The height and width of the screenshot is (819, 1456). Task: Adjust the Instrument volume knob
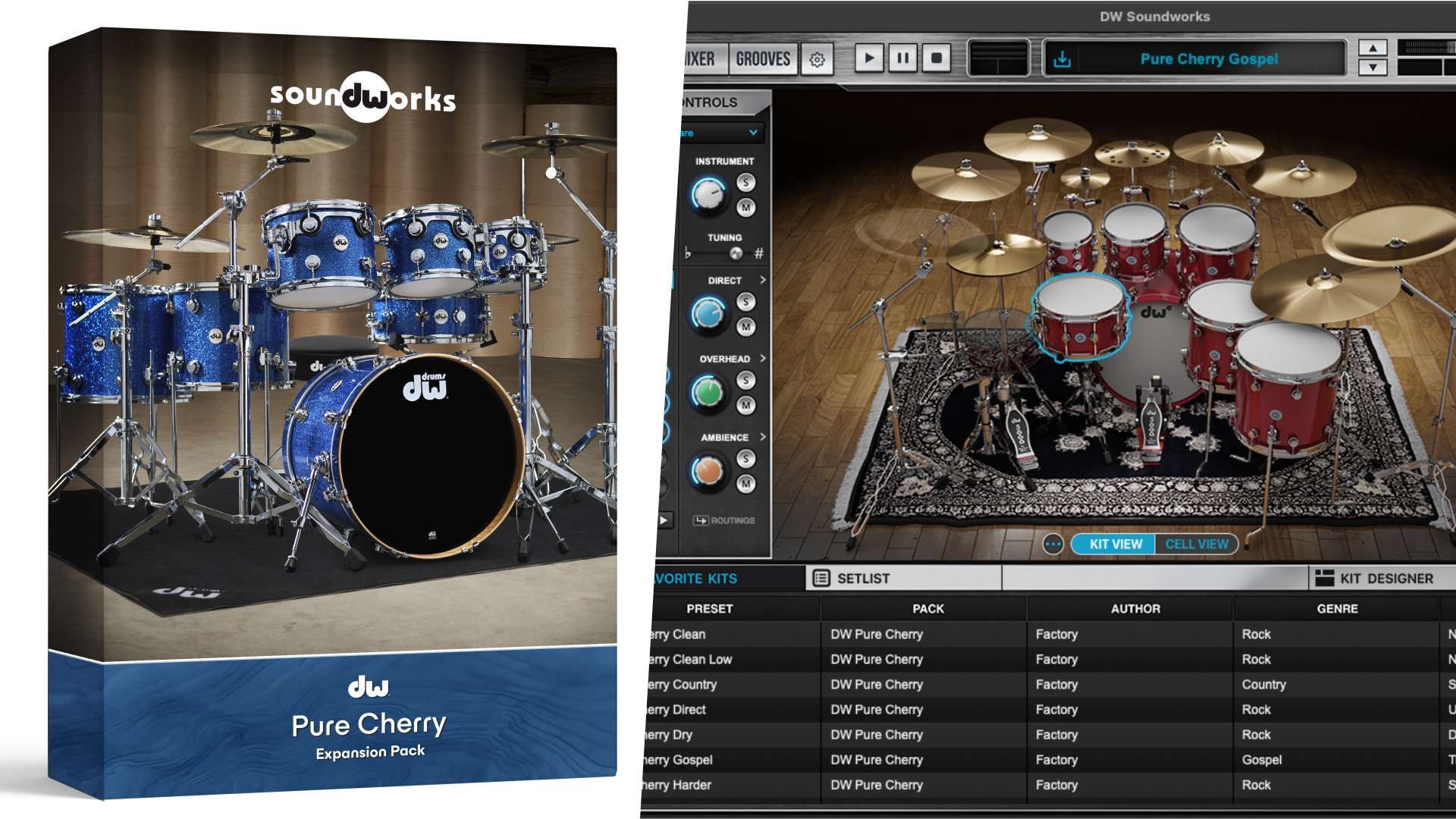point(708,195)
